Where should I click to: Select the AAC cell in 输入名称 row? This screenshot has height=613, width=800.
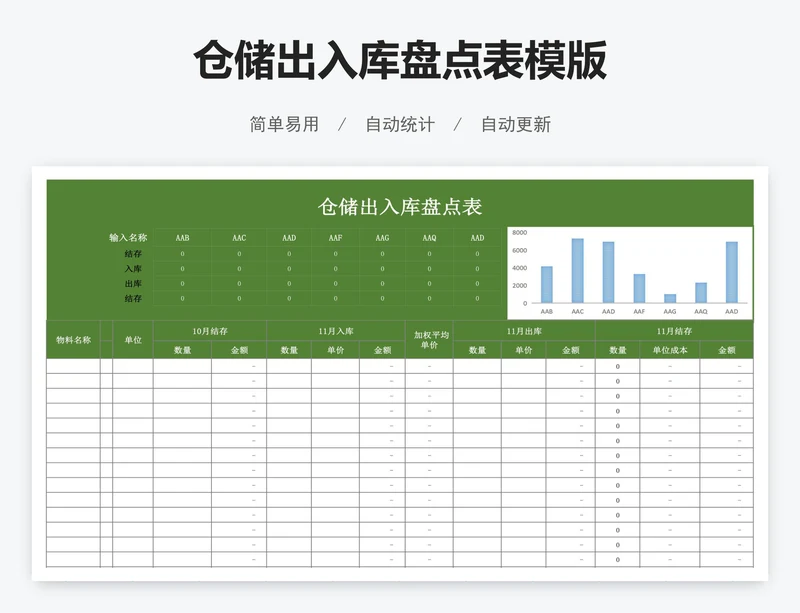pyautogui.click(x=239, y=238)
